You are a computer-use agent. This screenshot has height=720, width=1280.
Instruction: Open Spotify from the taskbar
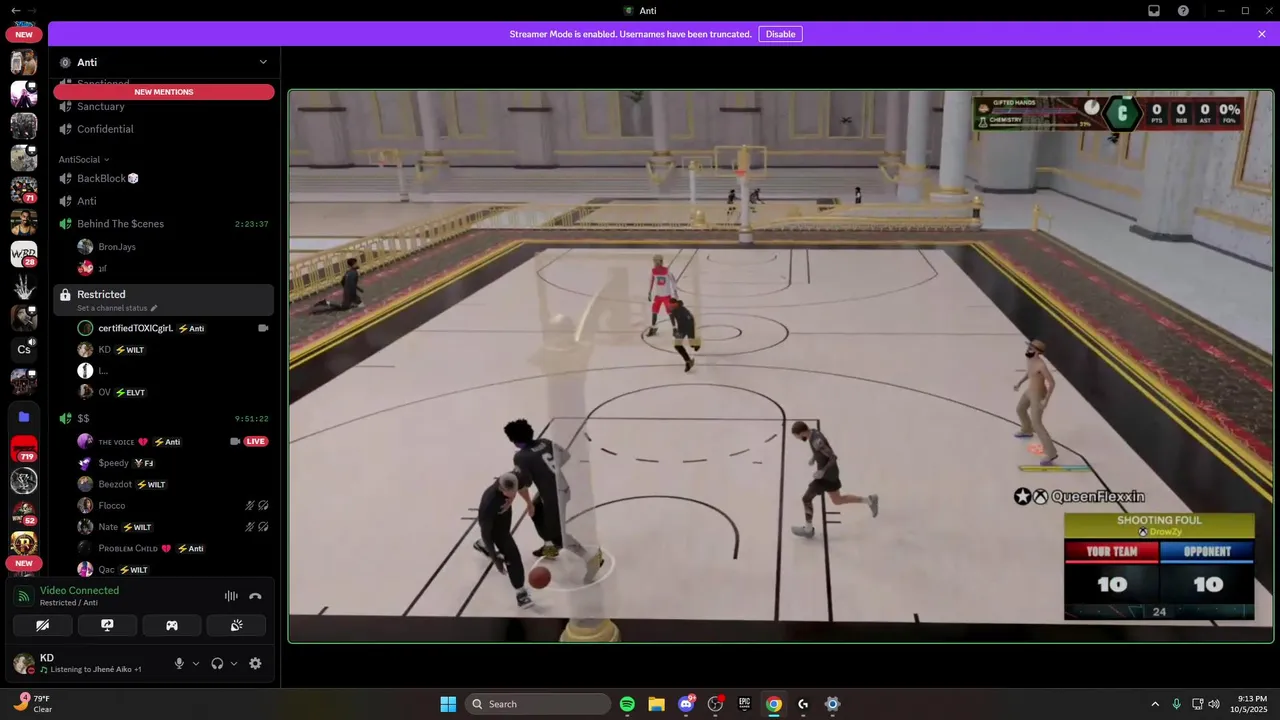(627, 704)
